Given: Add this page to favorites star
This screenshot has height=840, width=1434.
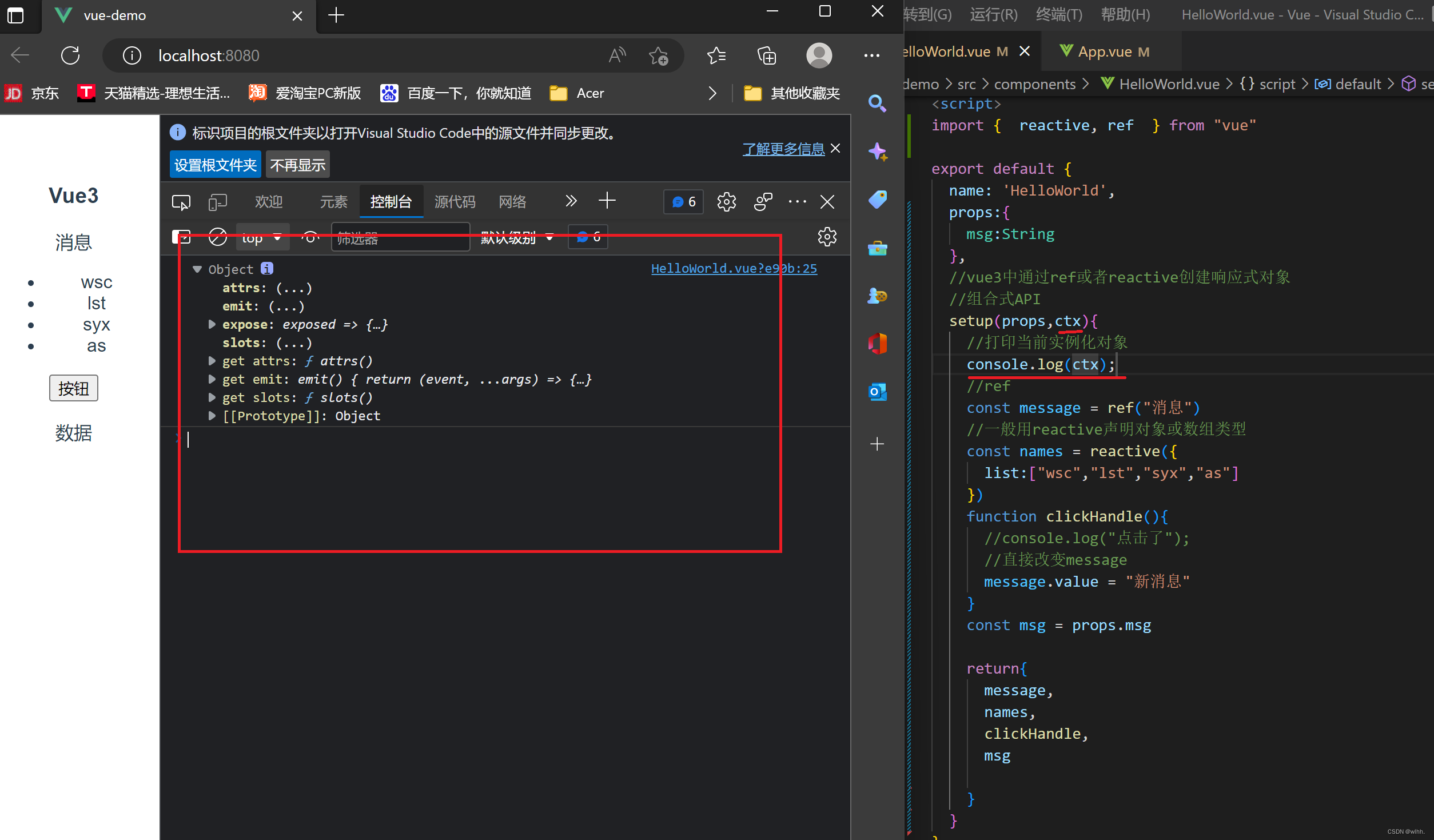Looking at the screenshot, I should 658,55.
